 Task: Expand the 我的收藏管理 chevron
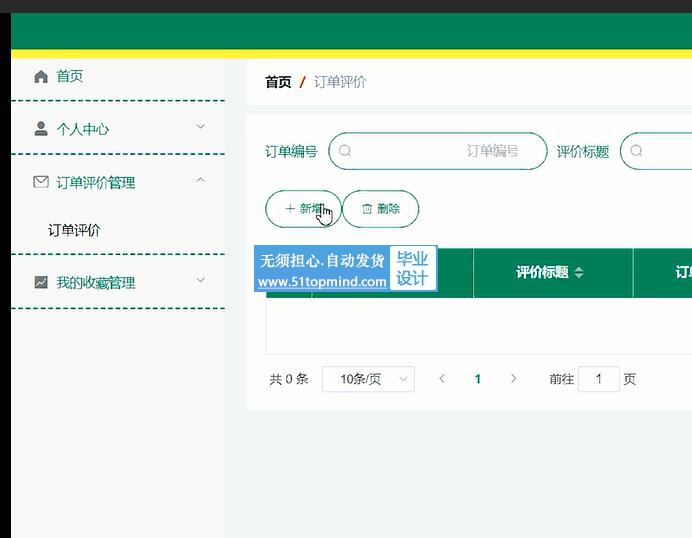[x=200, y=281]
